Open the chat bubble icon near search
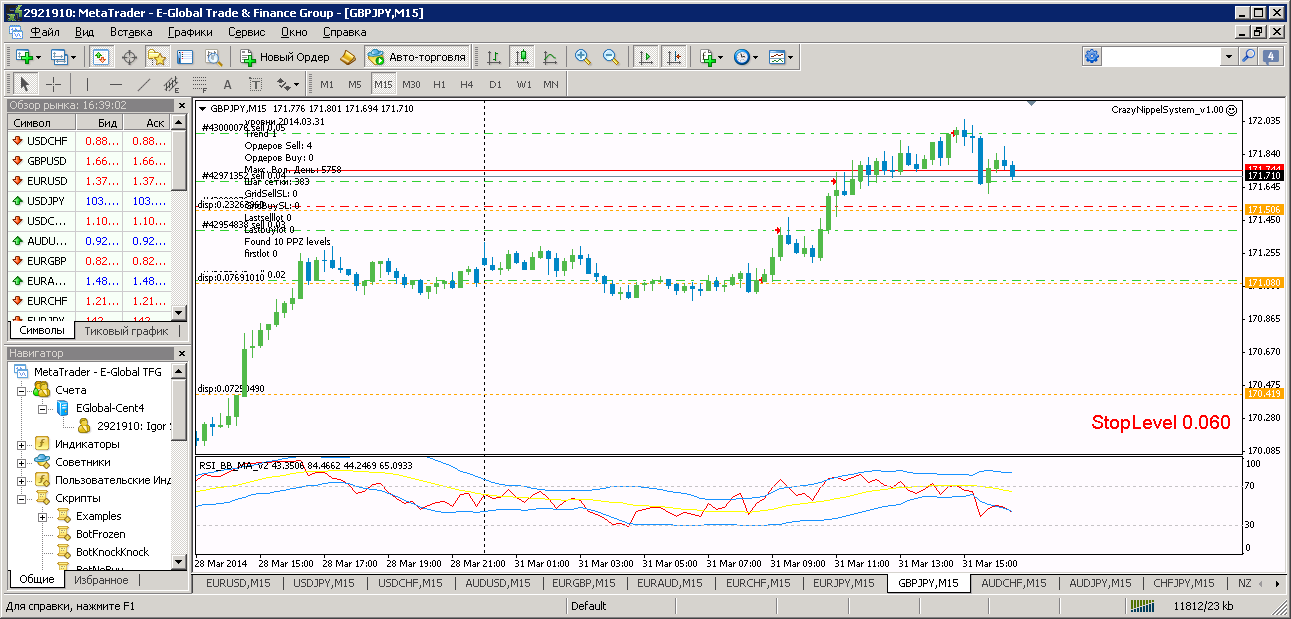Screen dimensions: 1291x619 point(1272,57)
